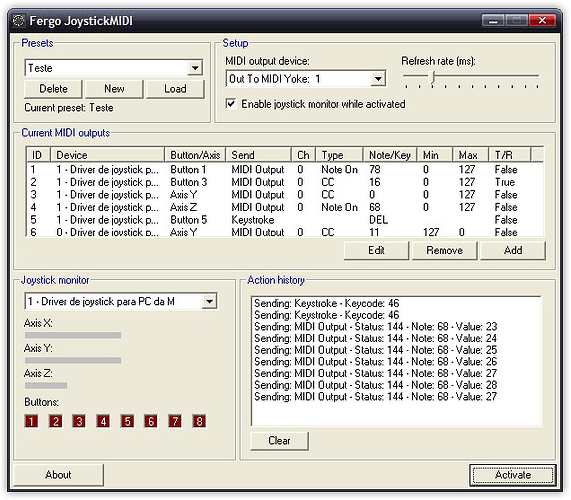Minimize the JoystickMIDI window

(x=493, y=21)
